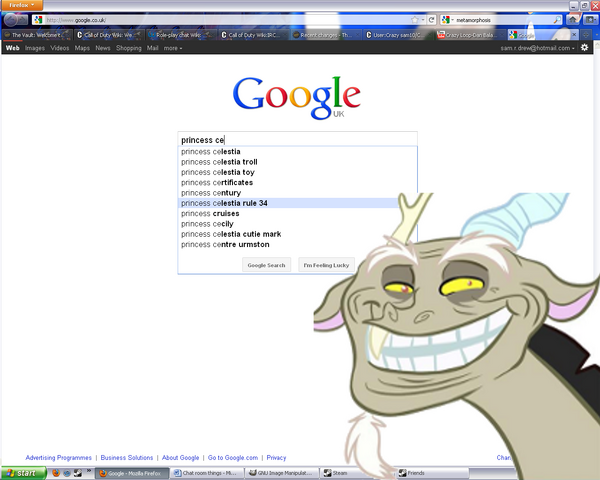The width and height of the screenshot is (600, 480).
Task: Open a new tab with plus button
Action: point(586,35)
